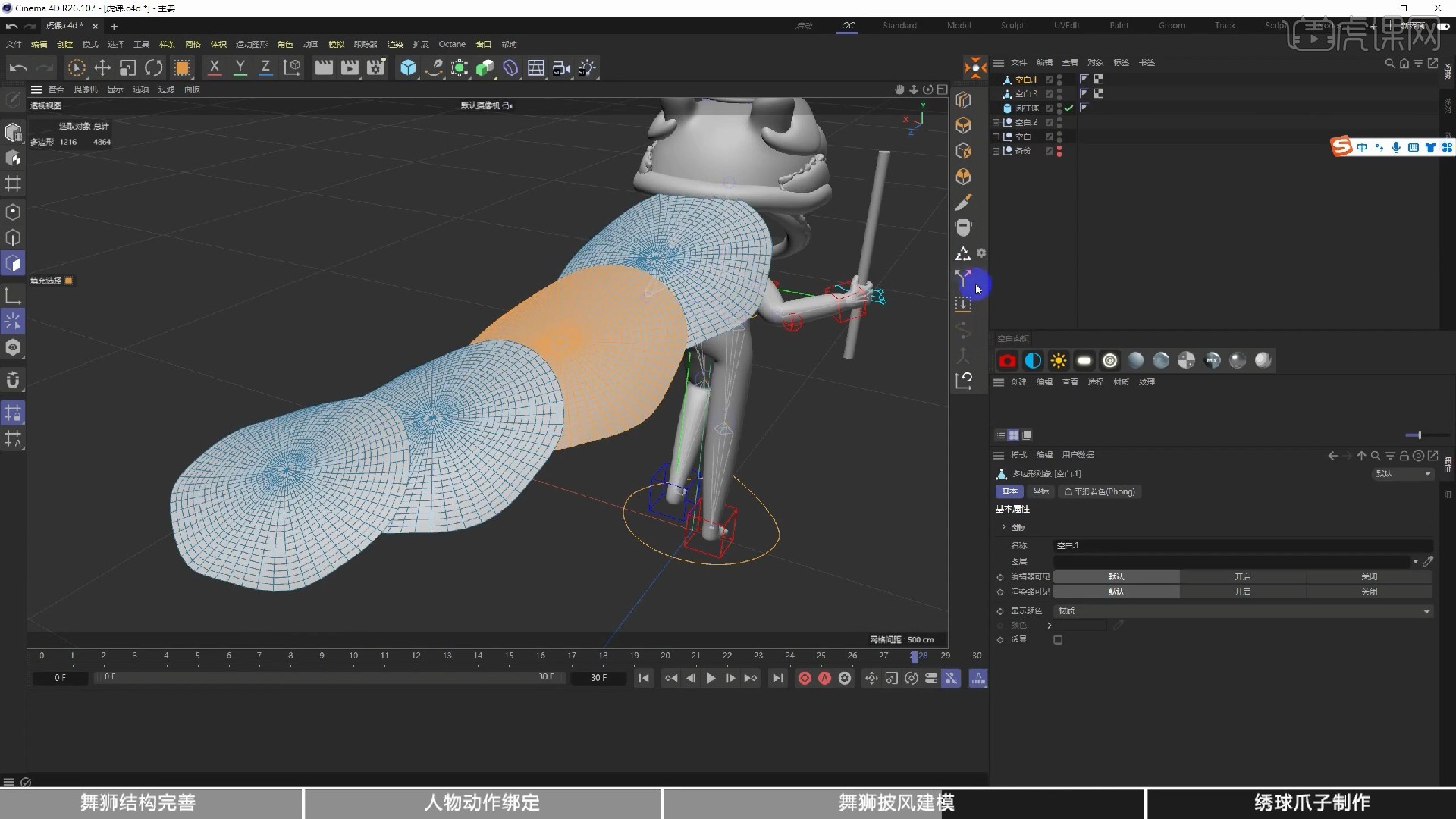Add a light from the toolbar
The width and height of the screenshot is (1456, 819).
[x=588, y=68]
